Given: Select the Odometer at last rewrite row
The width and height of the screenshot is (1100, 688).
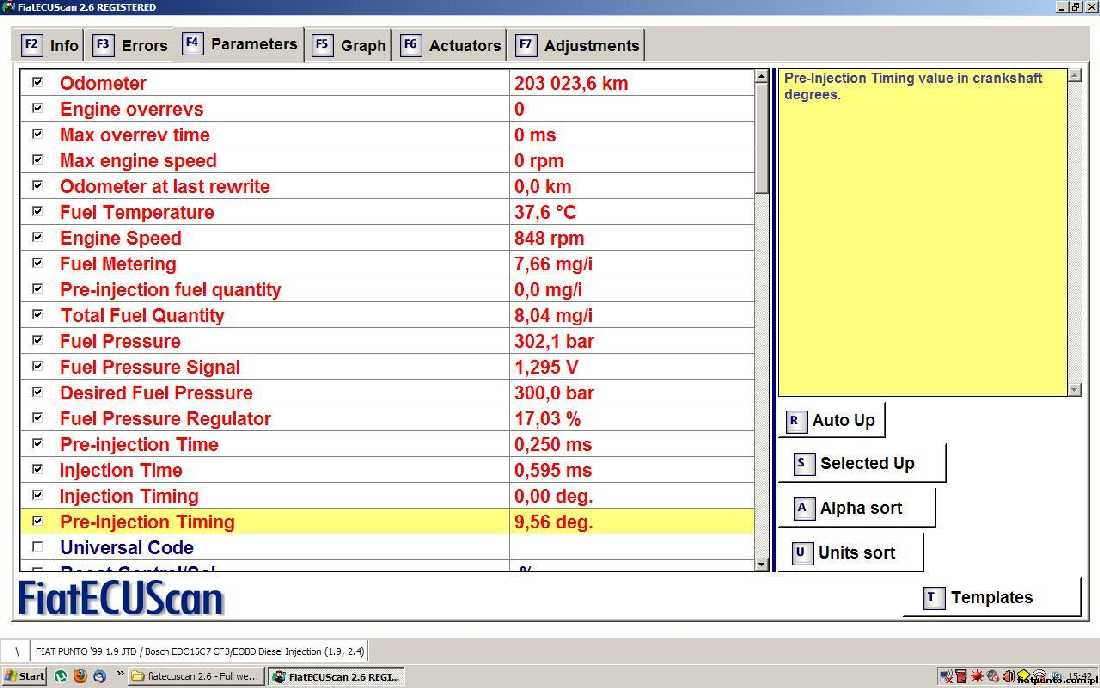Looking at the screenshot, I should point(387,187).
